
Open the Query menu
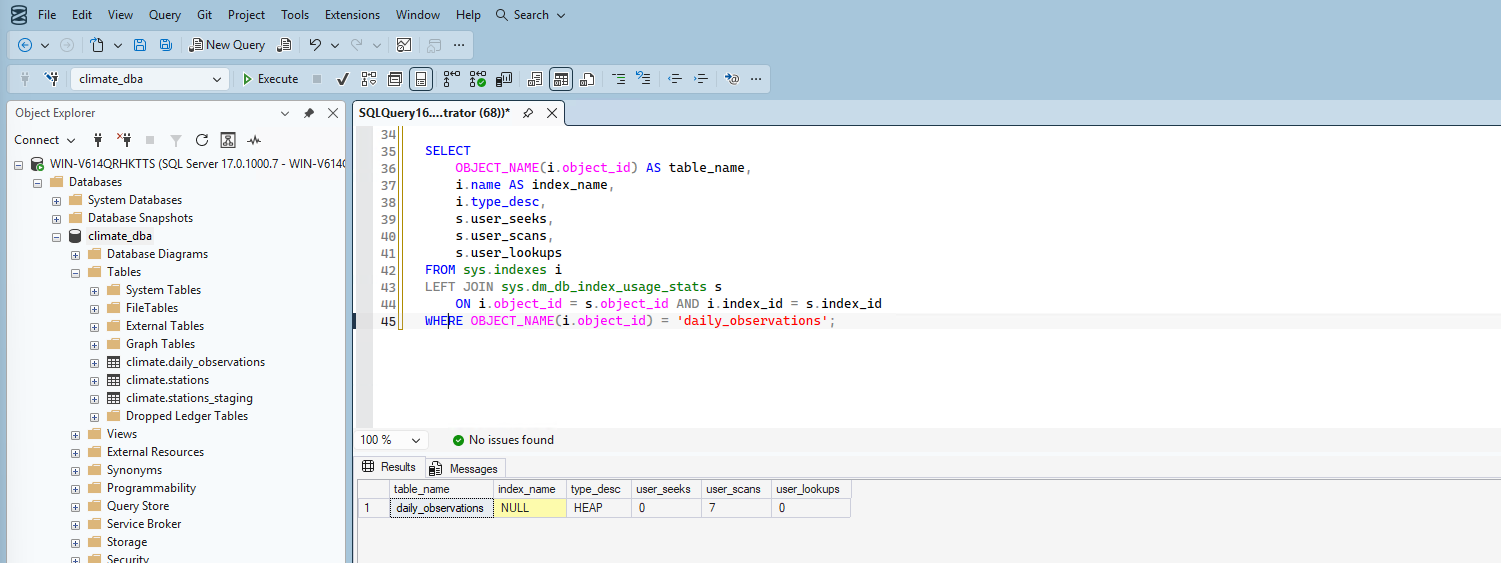click(x=165, y=15)
